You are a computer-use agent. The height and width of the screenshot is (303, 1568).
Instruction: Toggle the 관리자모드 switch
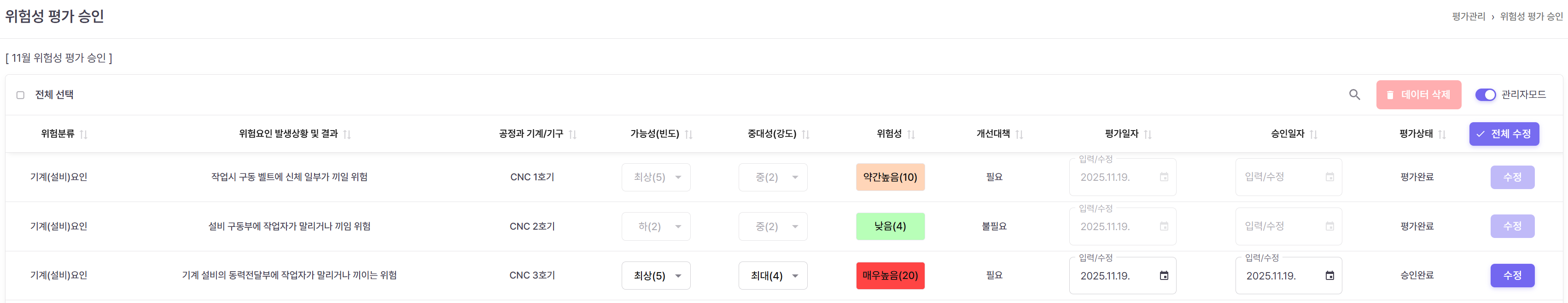point(1485,95)
